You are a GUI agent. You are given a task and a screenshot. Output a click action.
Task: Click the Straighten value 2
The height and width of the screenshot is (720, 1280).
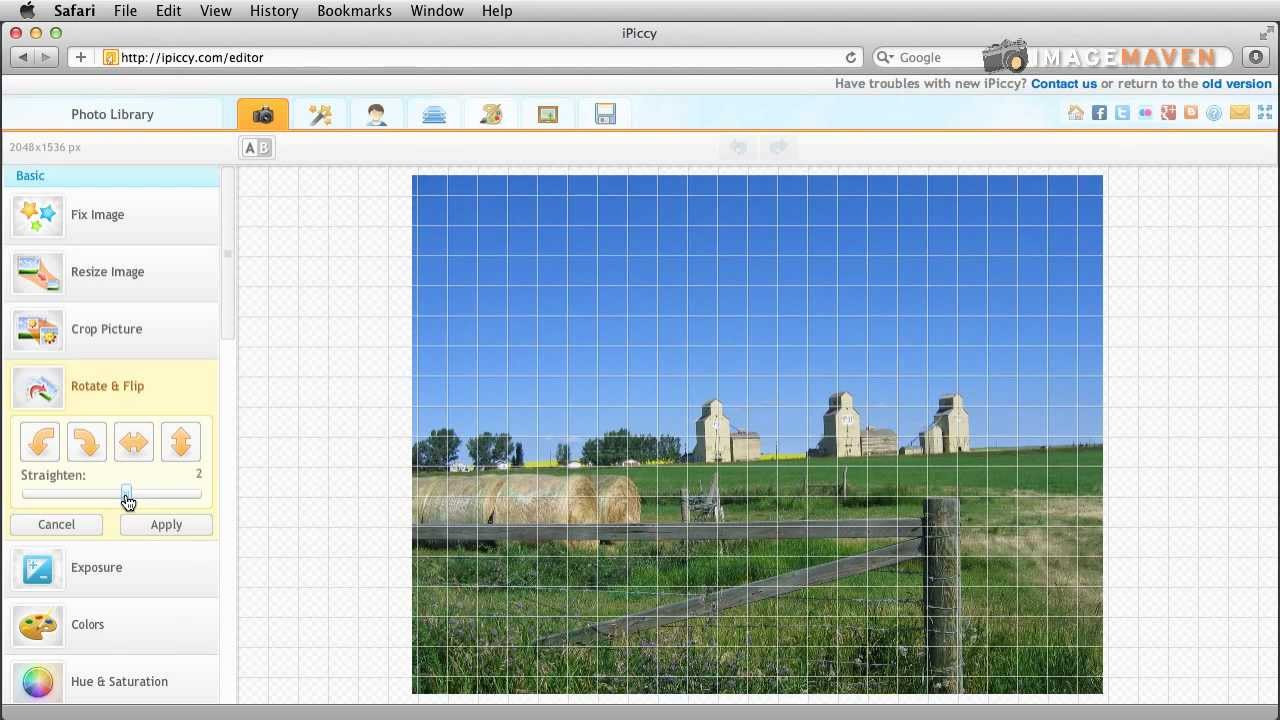click(x=199, y=474)
